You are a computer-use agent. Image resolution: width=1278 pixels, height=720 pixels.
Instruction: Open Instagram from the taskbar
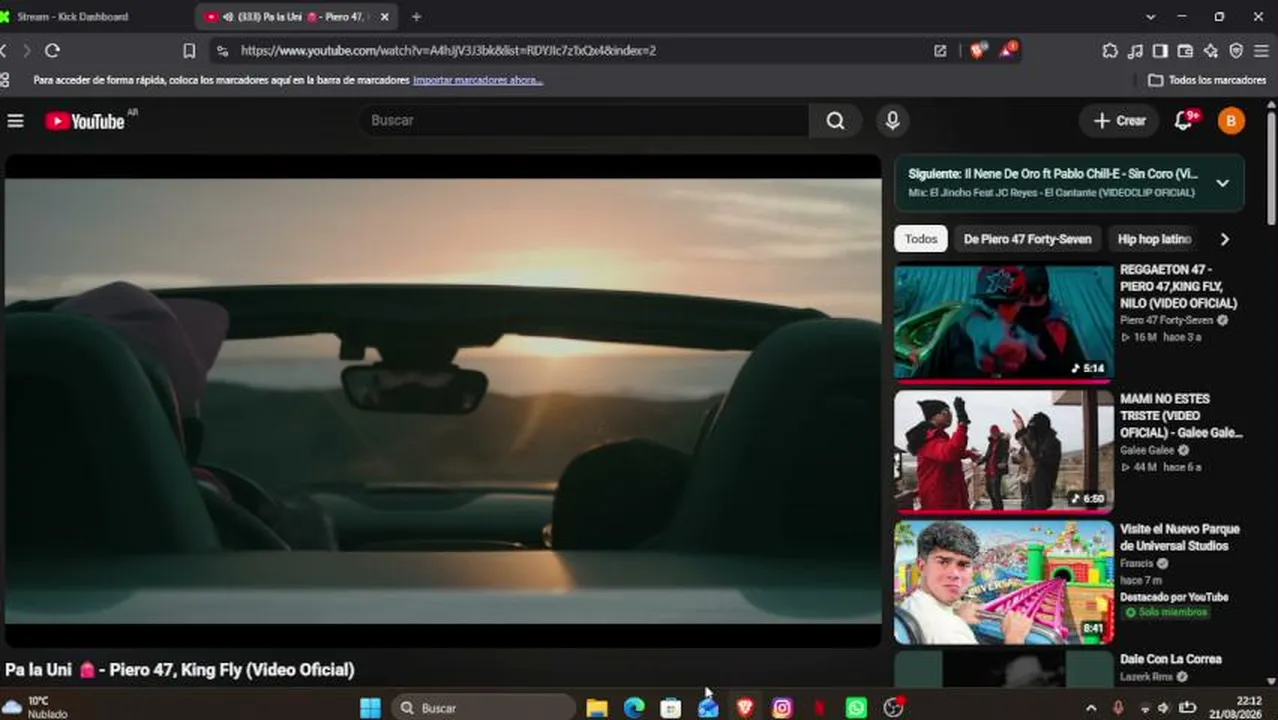(782, 708)
